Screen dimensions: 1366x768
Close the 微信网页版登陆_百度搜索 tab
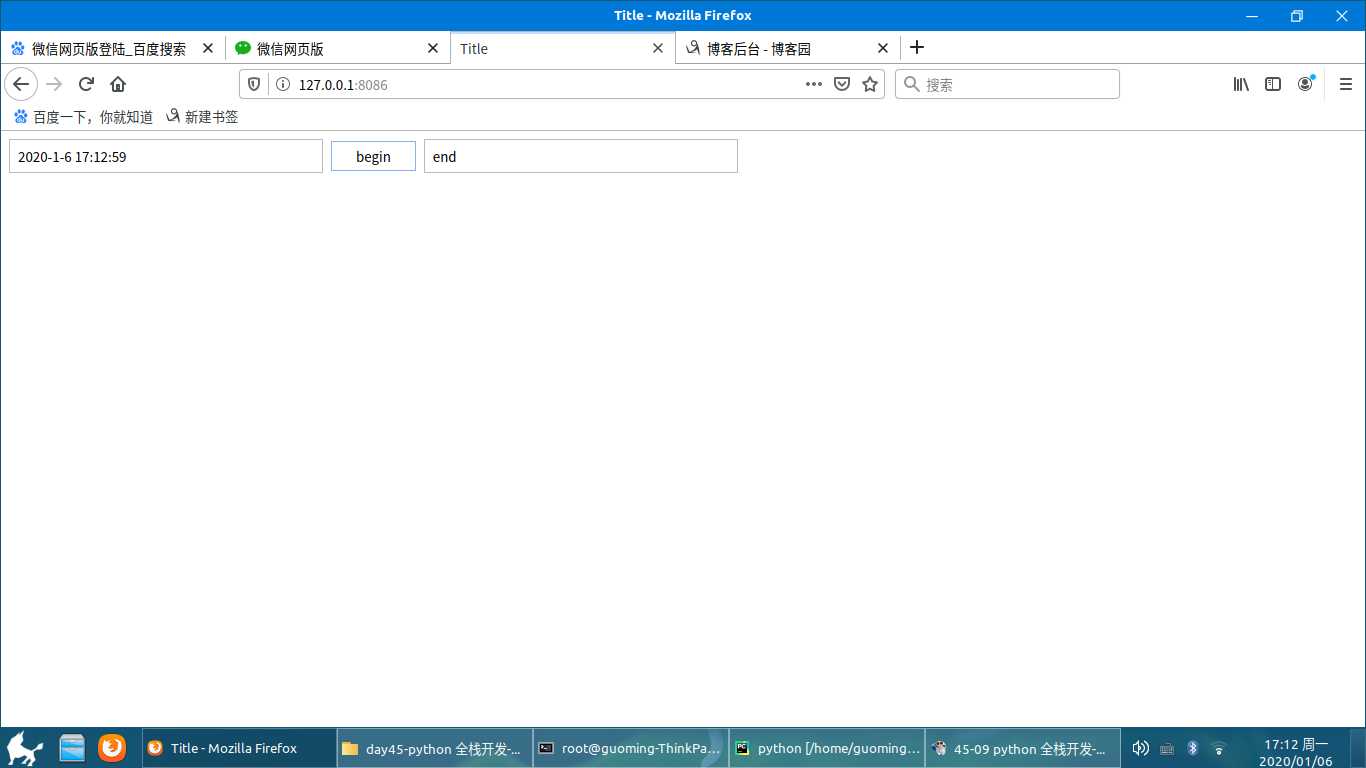click(208, 48)
